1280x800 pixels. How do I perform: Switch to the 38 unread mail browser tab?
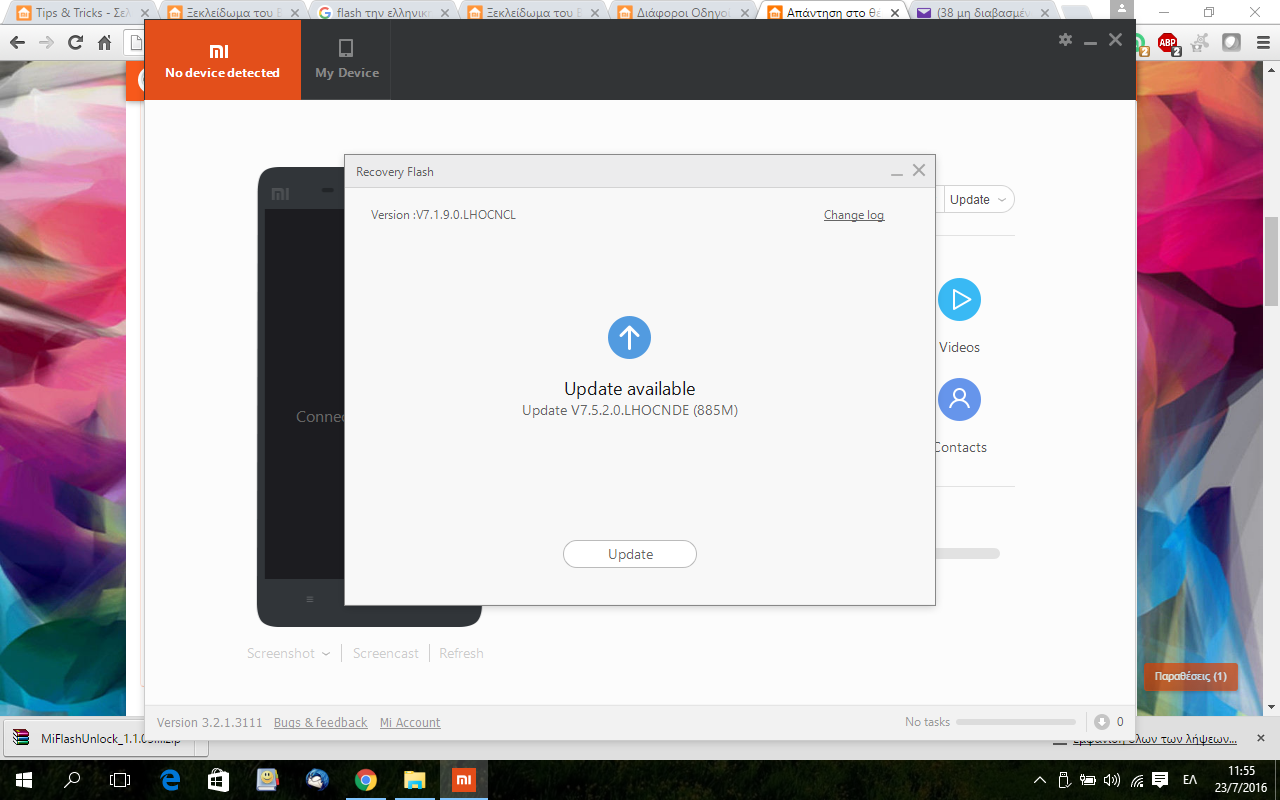click(984, 13)
